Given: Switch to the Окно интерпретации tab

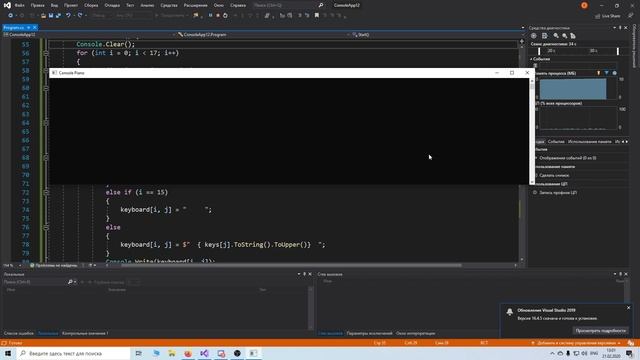Looking at the screenshot, I should pos(416,333).
